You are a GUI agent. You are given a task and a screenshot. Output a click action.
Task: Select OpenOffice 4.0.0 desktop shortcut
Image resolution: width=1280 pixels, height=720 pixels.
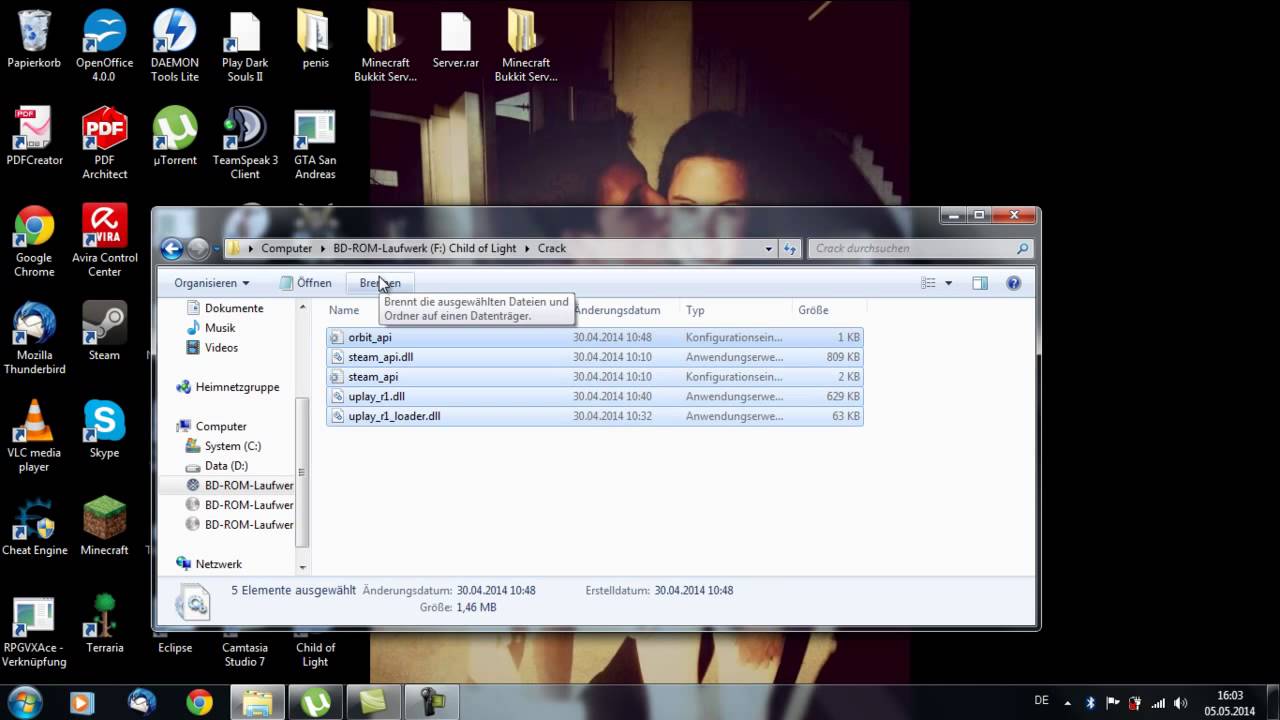[104, 47]
